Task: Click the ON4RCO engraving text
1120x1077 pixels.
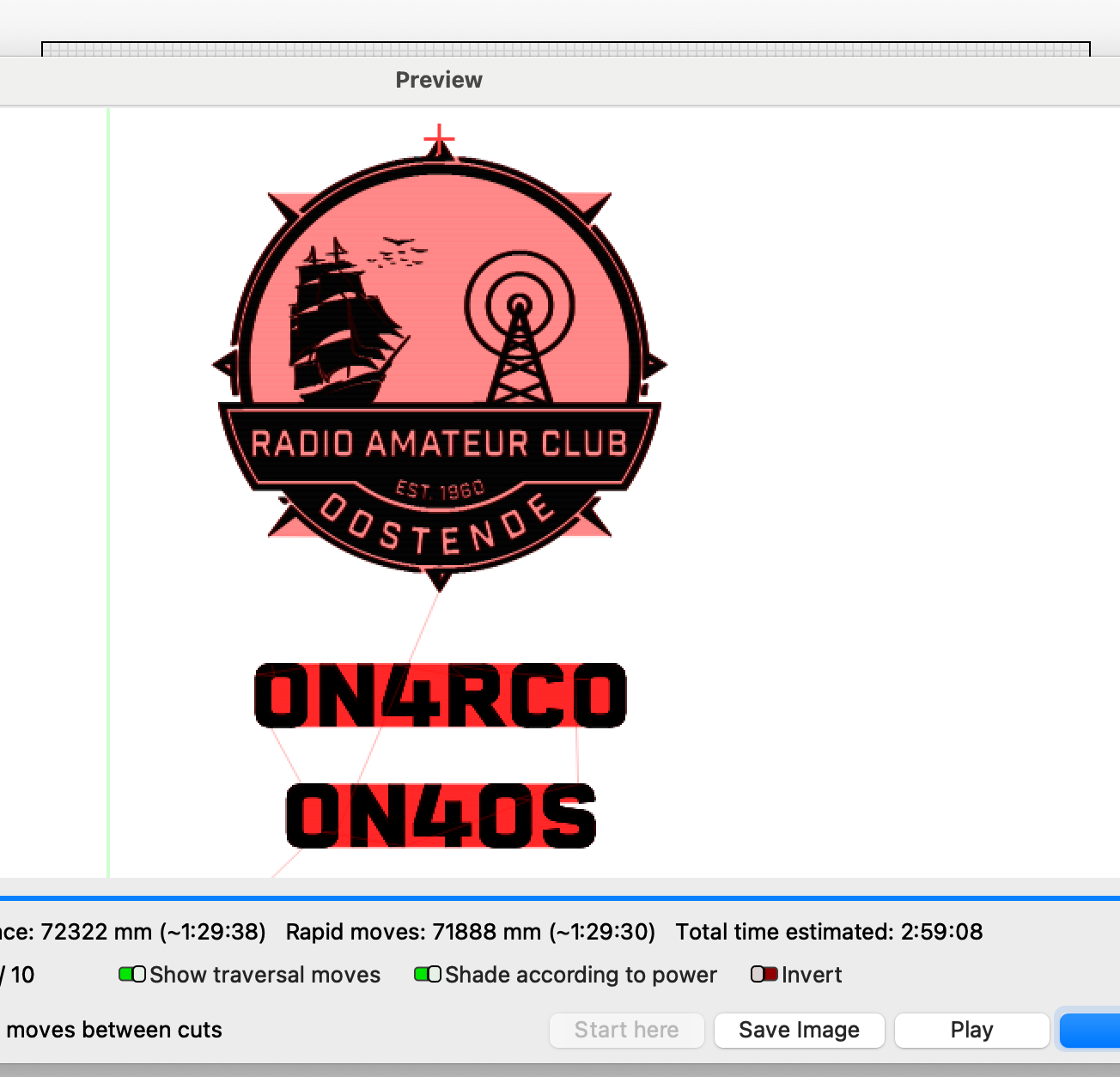Action: coord(441,695)
